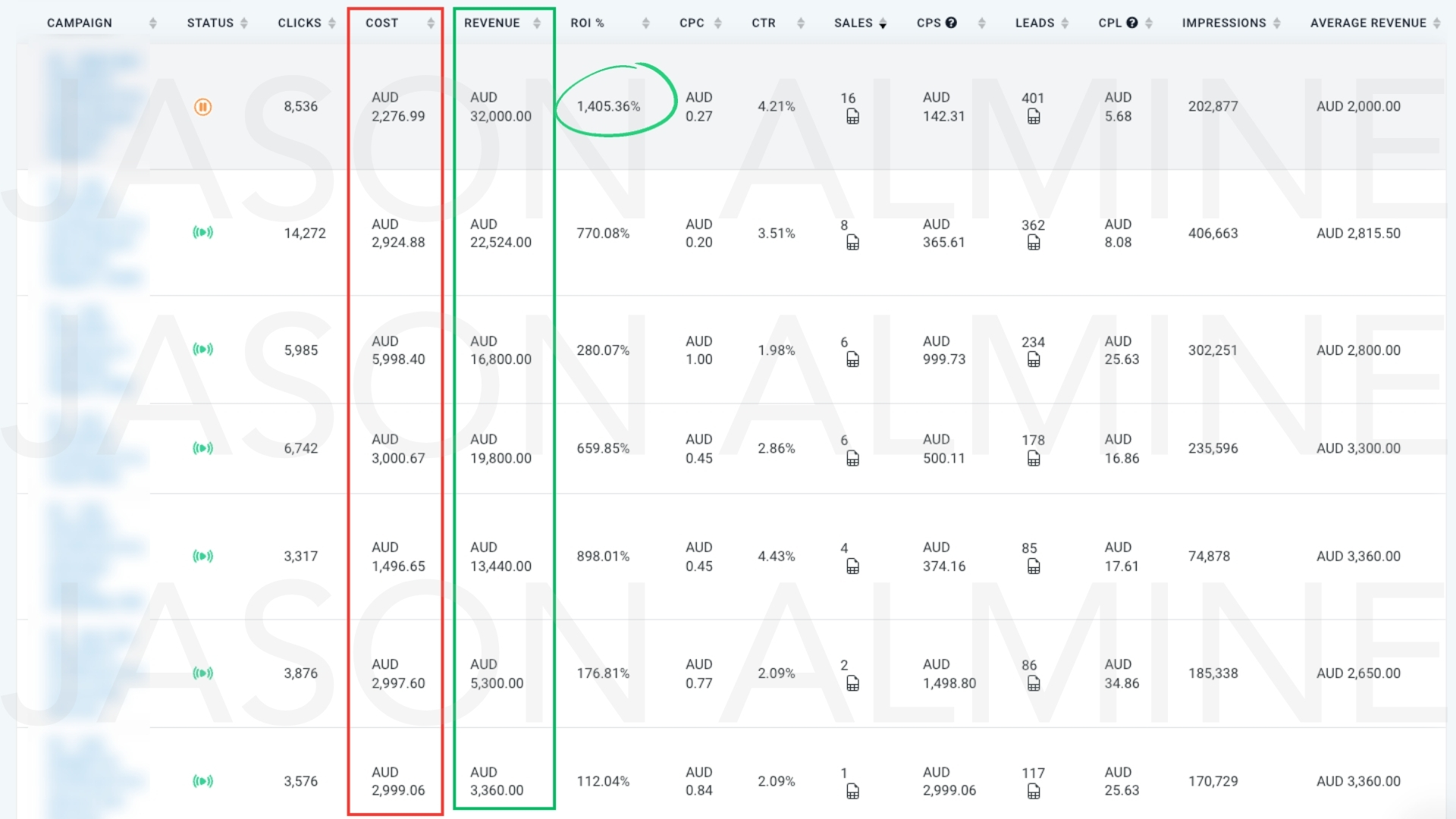Sort table by the Cost column arrows
Screen dimensions: 1456x819
[431, 24]
